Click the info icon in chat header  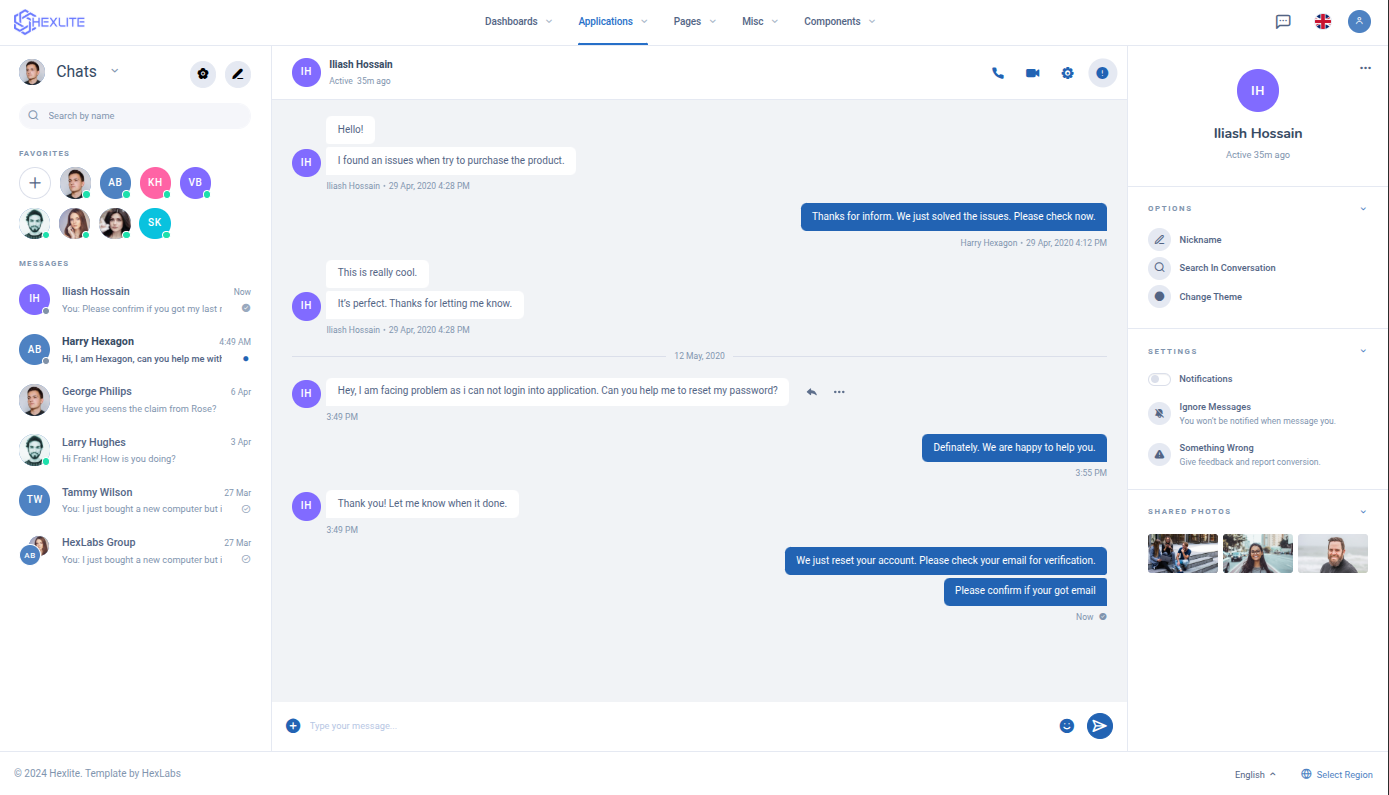coord(1102,73)
